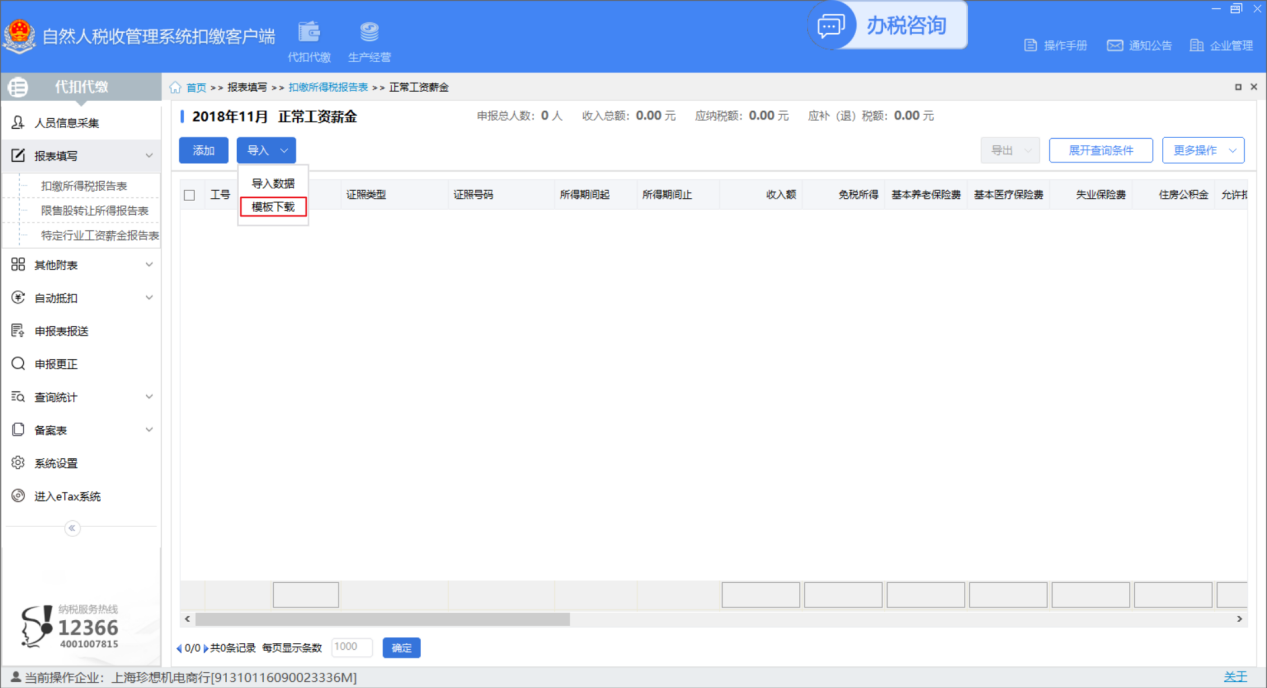The height and width of the screenshot is (688, 1267).
Task: Click 展开查询条件 button
Action: [1100, 150]
